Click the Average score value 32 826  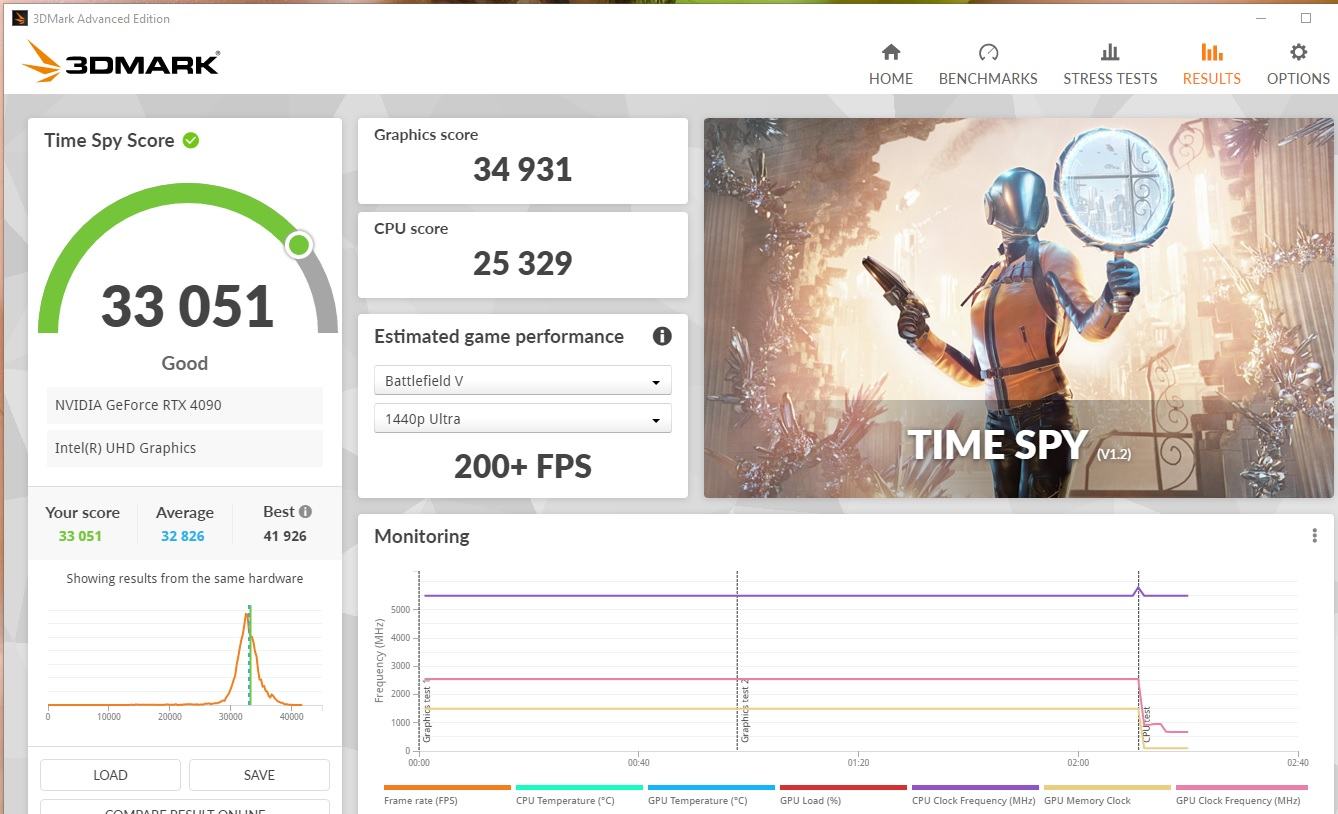[183, 536]
